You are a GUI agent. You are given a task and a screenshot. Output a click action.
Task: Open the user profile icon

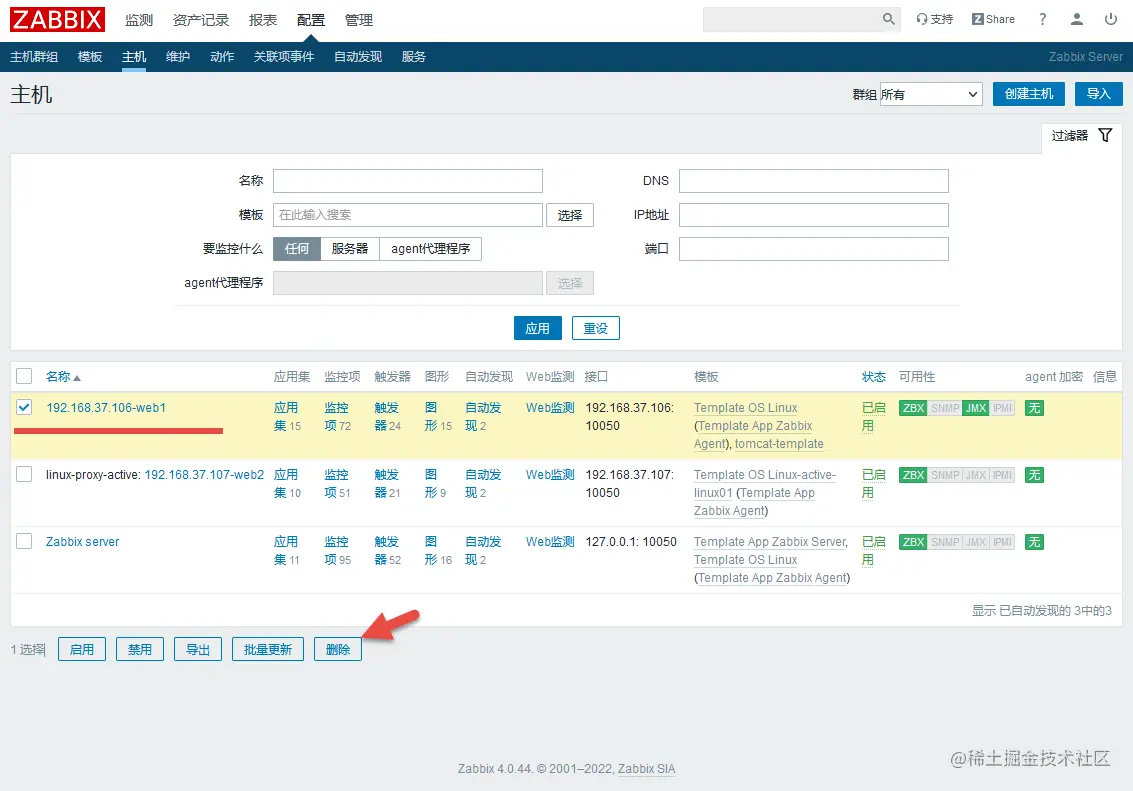tap(1077, 20)
